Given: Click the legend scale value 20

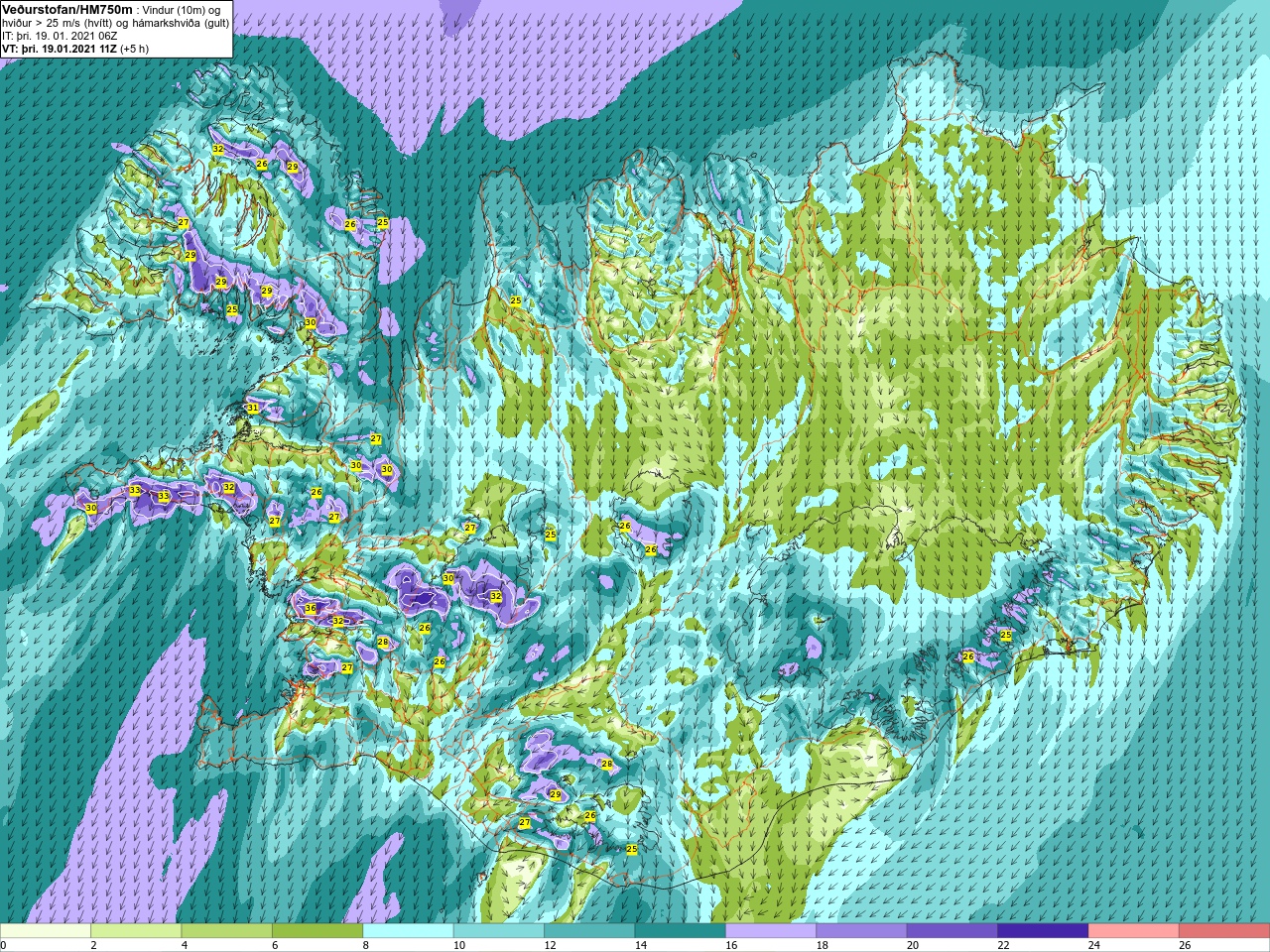Looking at the screenshot, I should [x=913, y=946].
